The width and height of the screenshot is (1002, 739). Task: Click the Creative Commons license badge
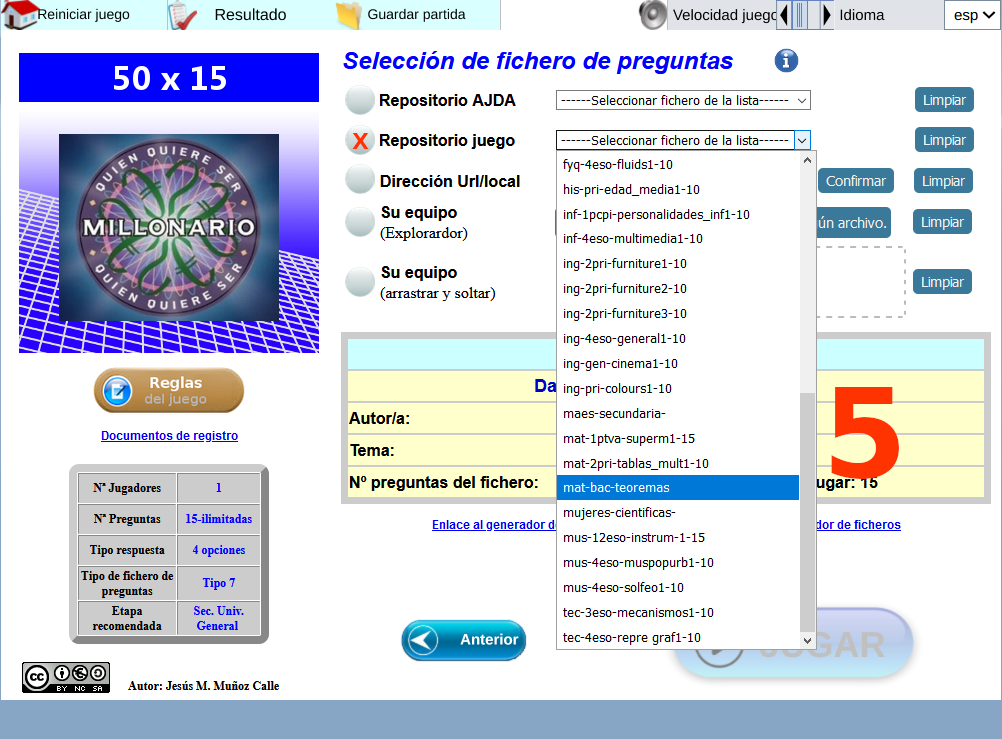point(66,678)
